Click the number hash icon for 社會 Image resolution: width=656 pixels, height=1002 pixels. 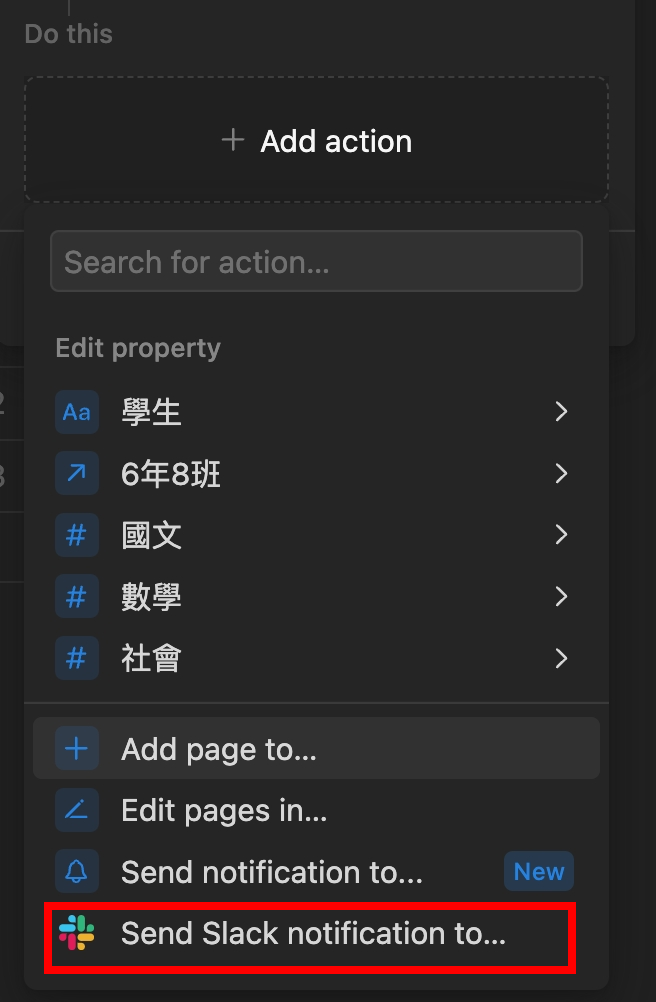point(77,658)
